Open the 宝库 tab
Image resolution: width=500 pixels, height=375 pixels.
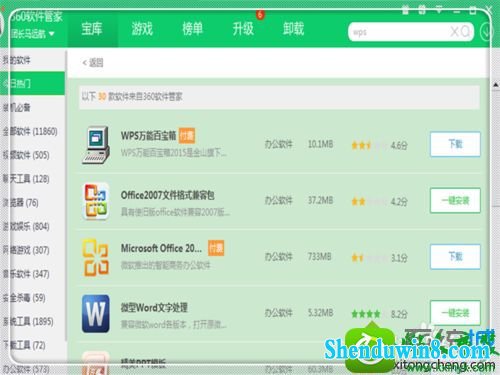[92, 29]
